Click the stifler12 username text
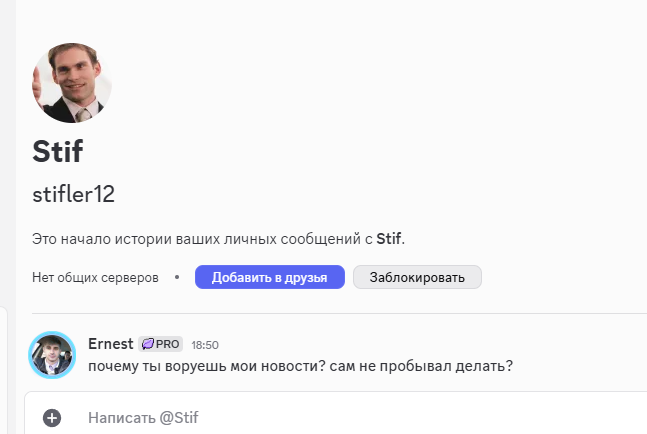This screenshot has width=647, height=434. [x=73, y=194]
